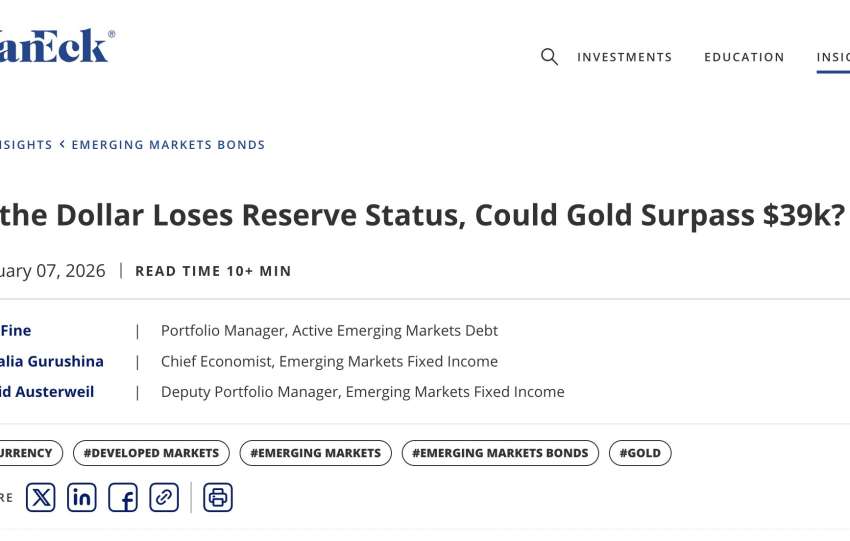Select the #Developed Markets tag
Screen dimensions: 850x541
tap(151, 453)
